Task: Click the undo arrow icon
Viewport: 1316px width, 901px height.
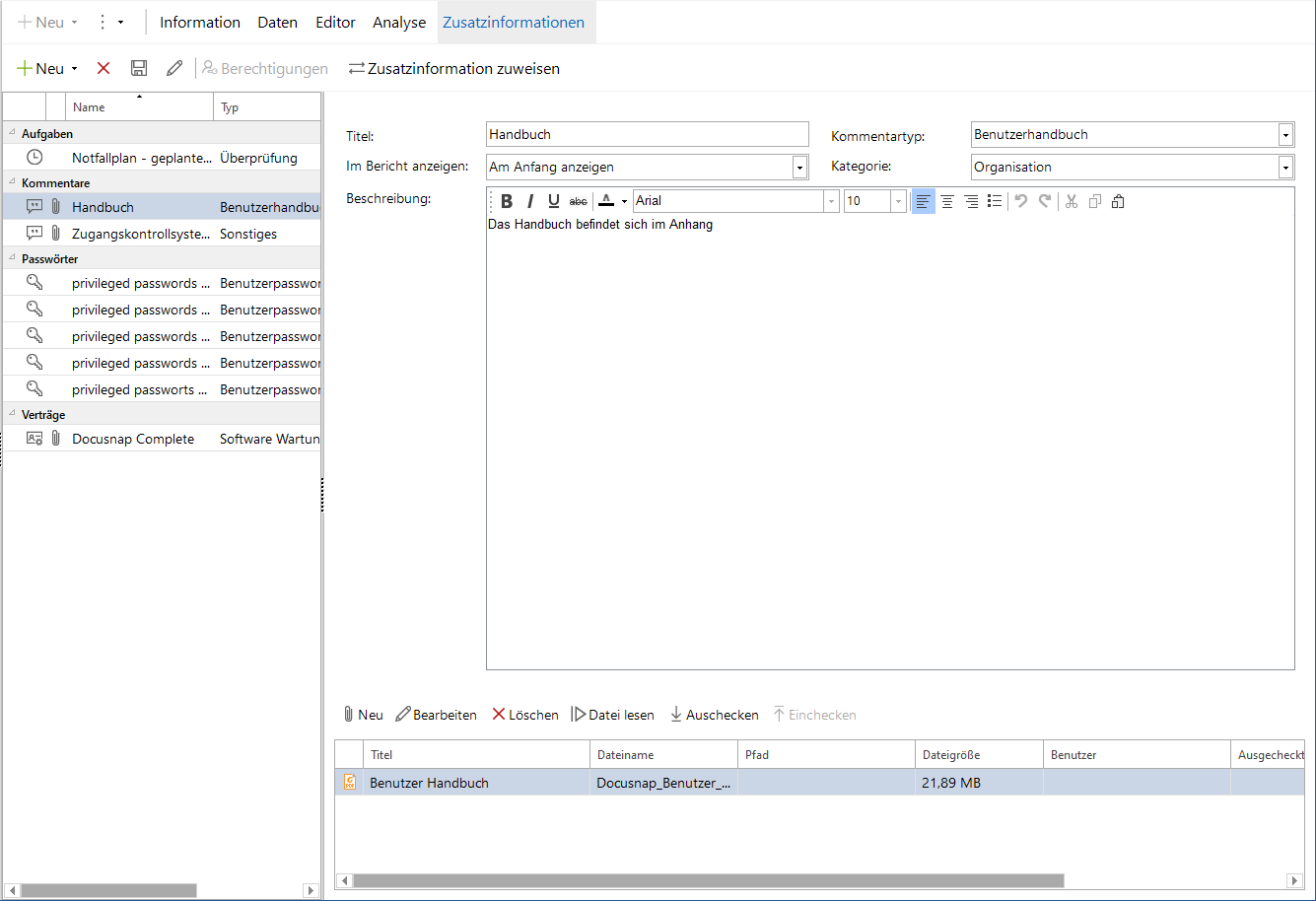Action: coord(1021,201)
